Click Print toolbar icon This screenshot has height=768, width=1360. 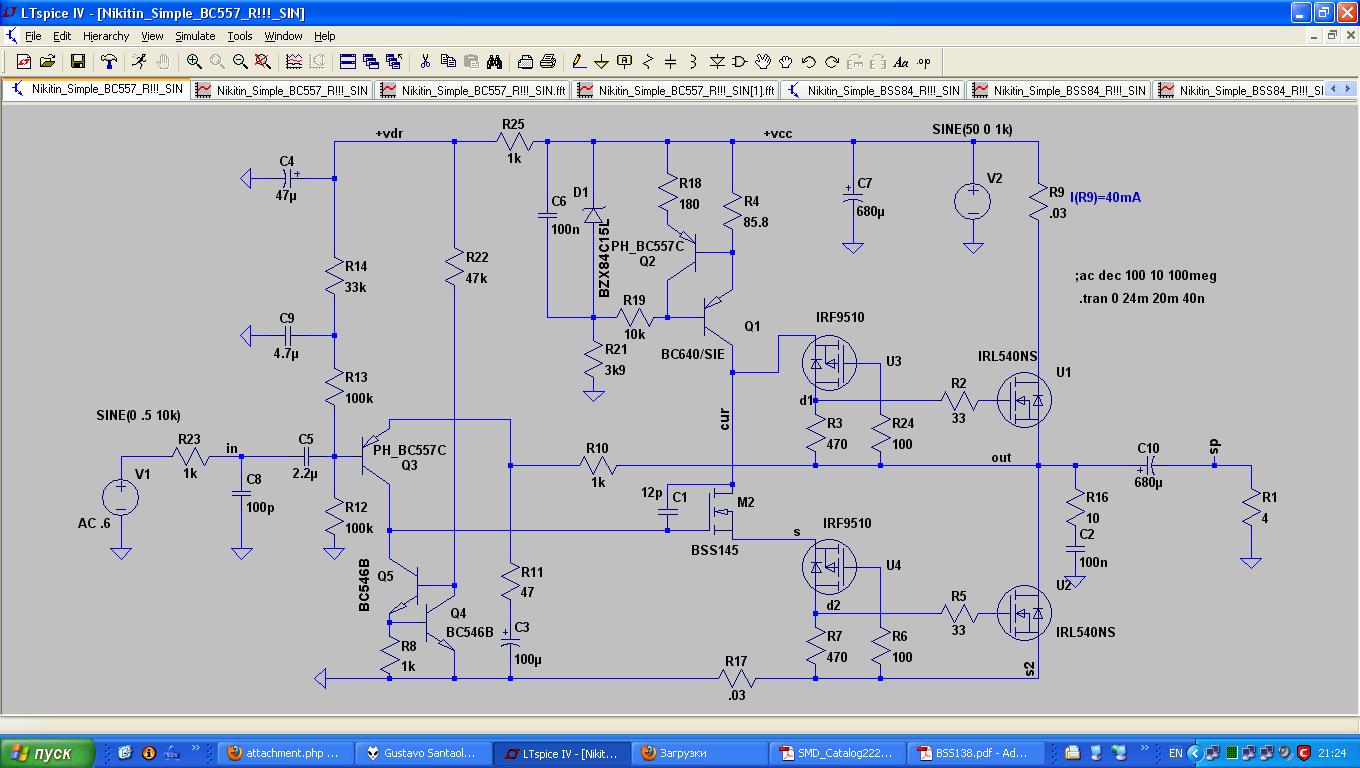point(548,62)
